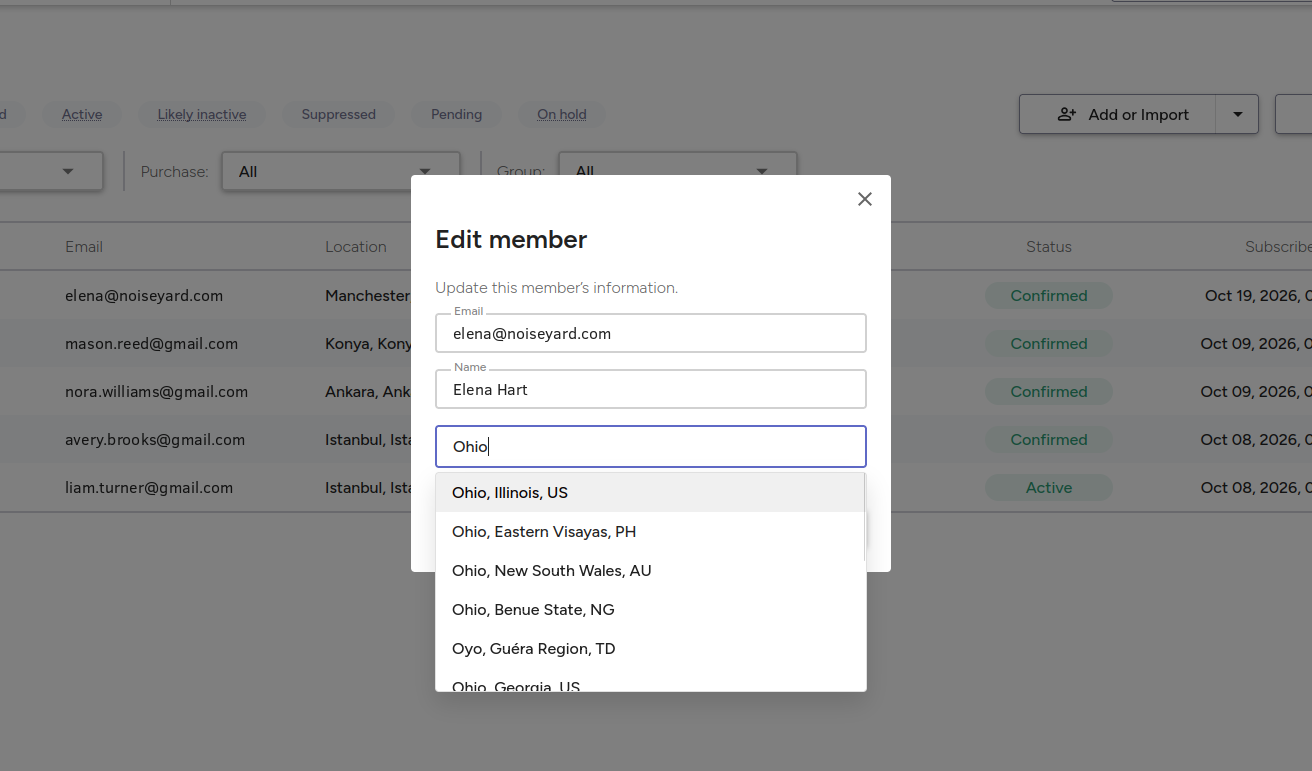Click Confirmed status for elena@noiseyard.com row

tap(1049, 296)
